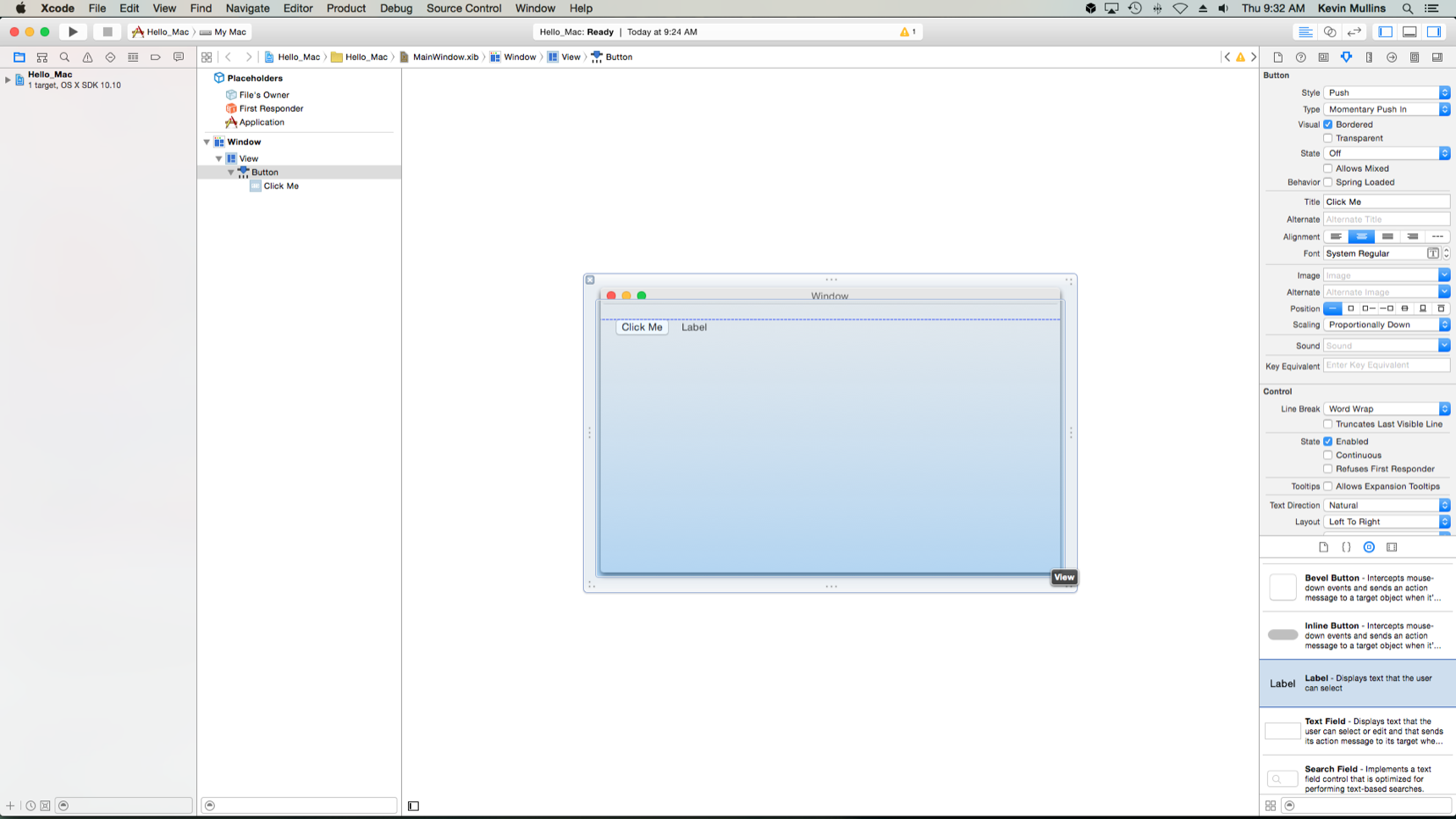Select center text alignment button

(x=1361, y=236)
